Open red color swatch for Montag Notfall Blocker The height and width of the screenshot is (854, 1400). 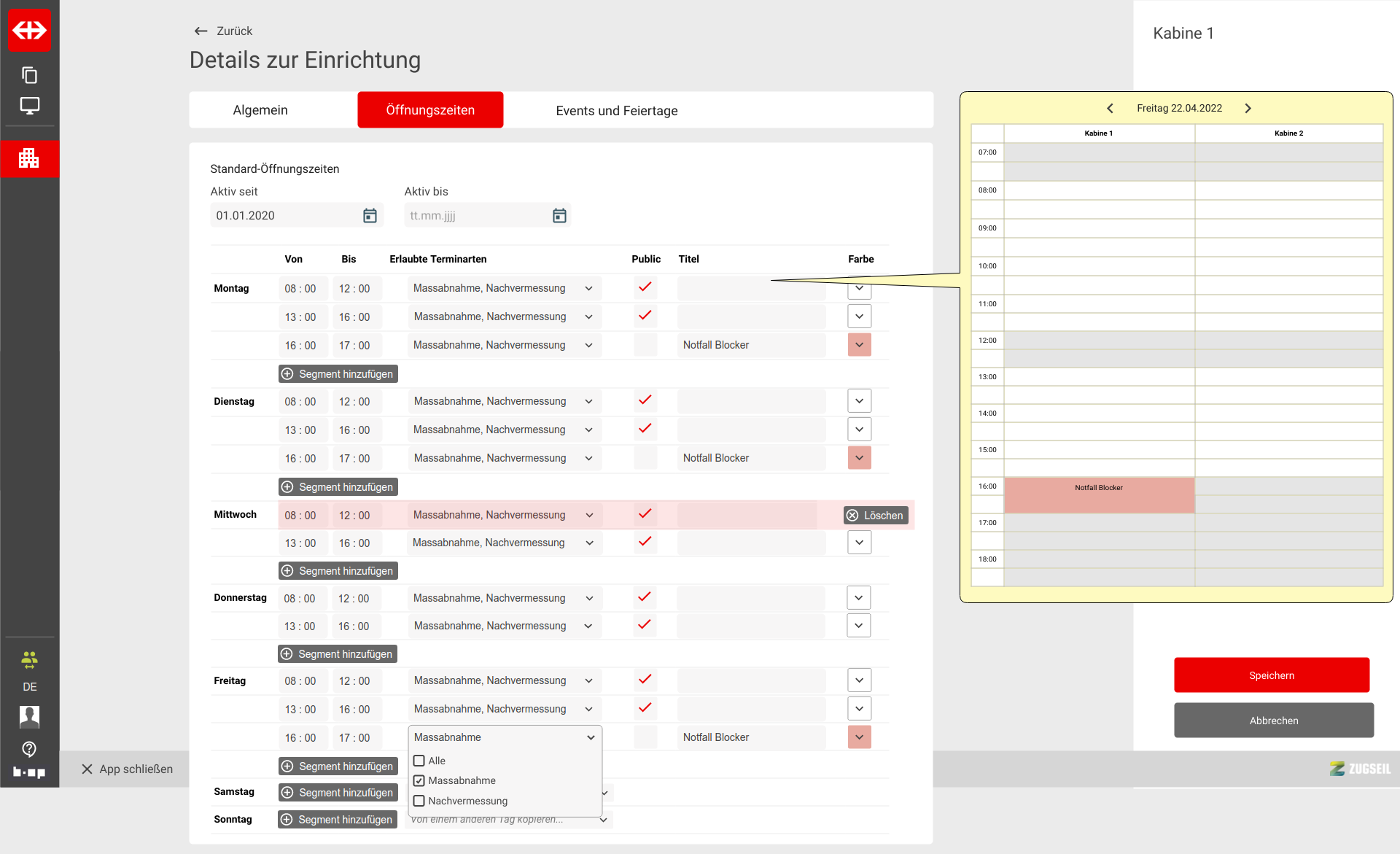(x=859, y=345)
